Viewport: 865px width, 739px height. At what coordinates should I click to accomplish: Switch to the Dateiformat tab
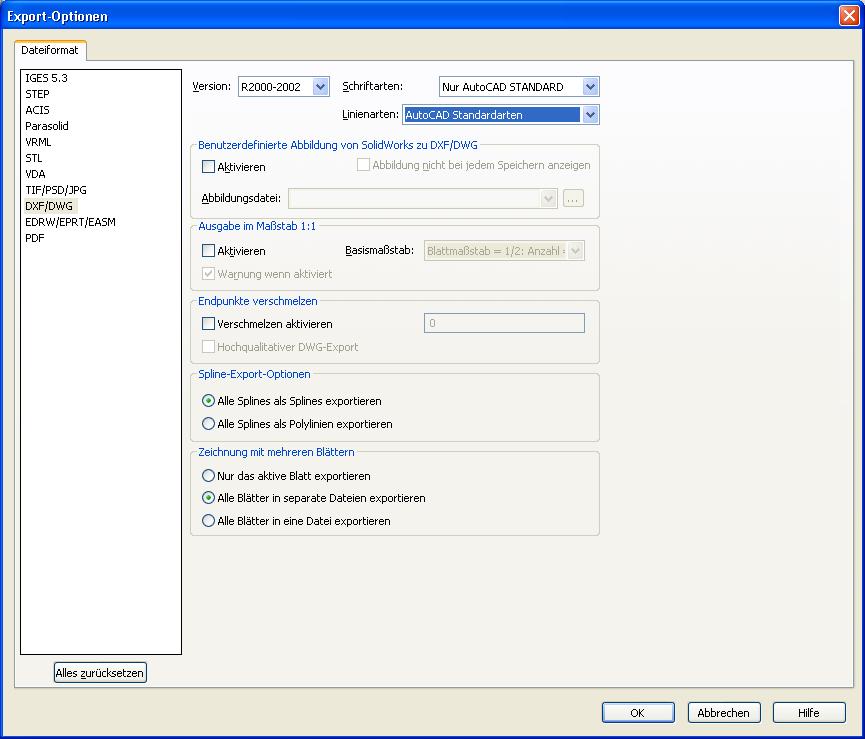(x=50, y=50)
